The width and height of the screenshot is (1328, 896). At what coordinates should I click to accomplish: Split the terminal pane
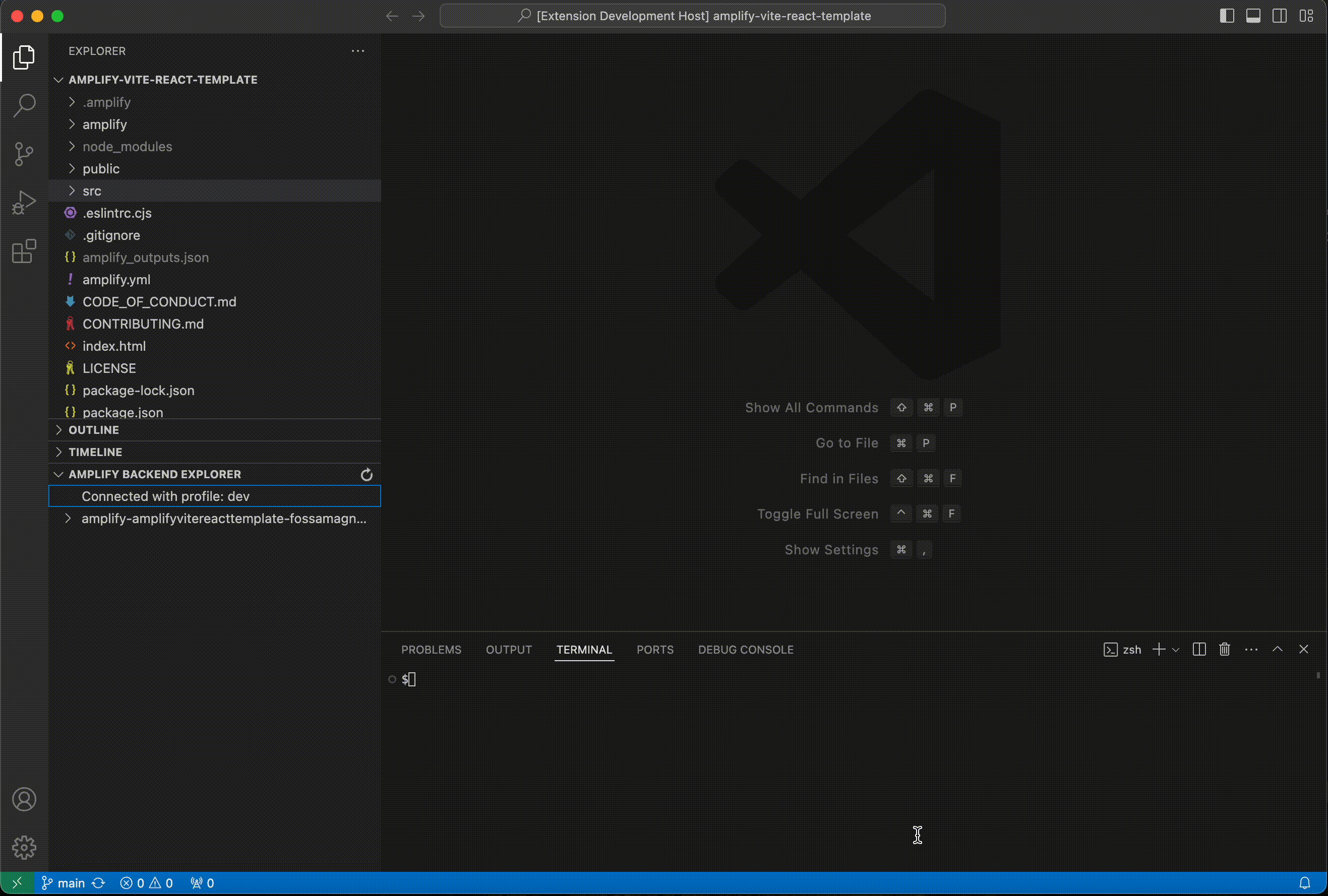click(1199, 649)
